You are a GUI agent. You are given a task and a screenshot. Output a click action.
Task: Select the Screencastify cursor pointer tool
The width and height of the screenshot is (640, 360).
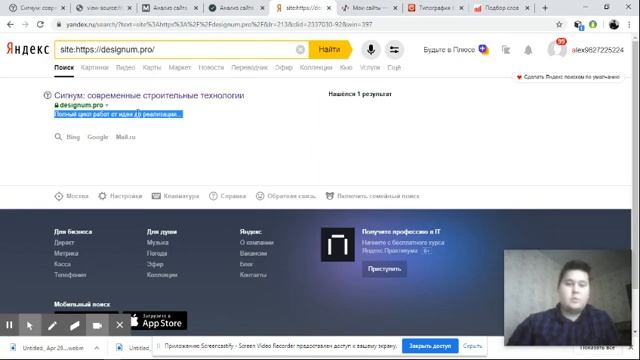(30, 325)
